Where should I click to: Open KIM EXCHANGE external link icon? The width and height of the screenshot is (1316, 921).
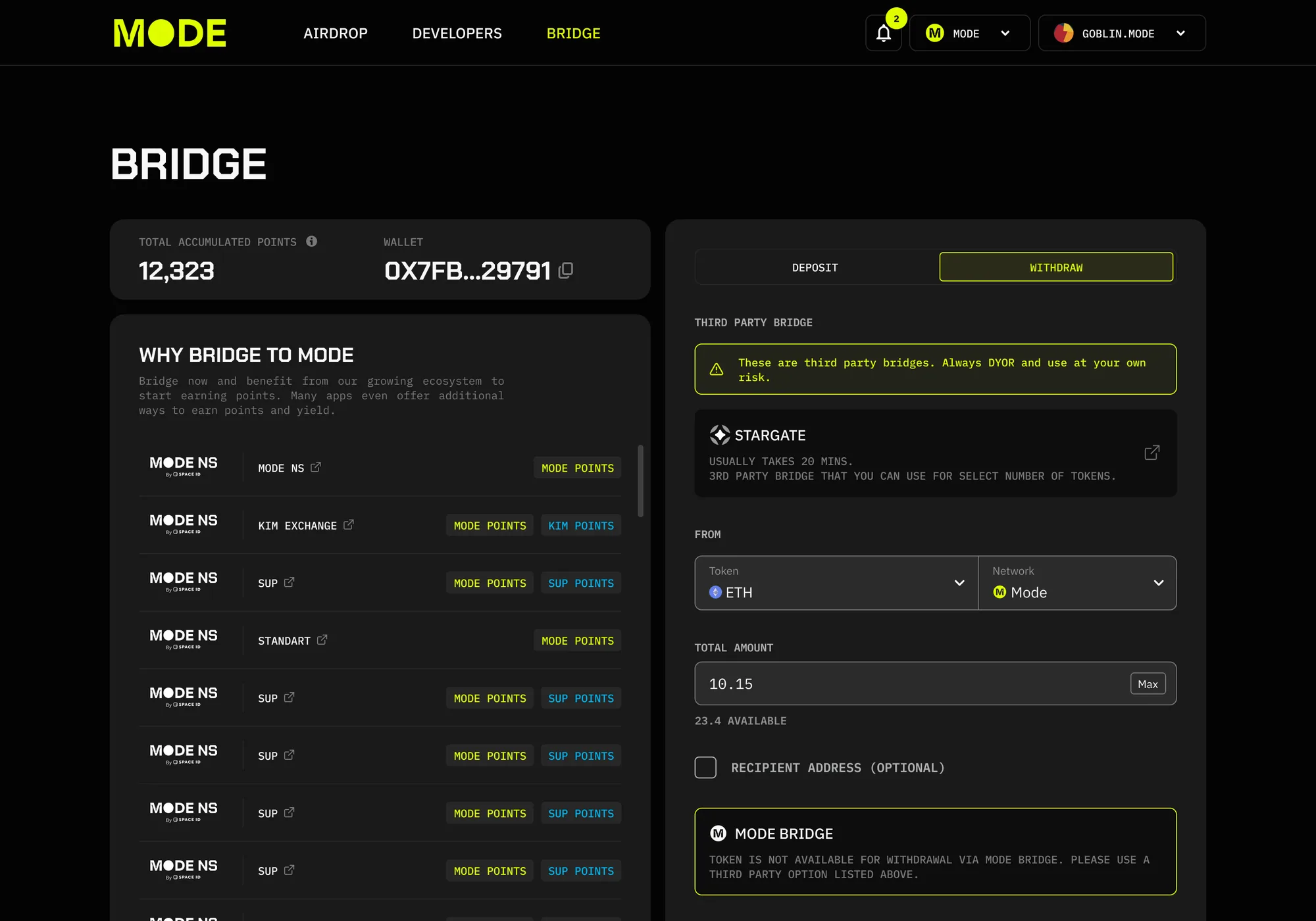pyautogui.click(x=349, y=524)
